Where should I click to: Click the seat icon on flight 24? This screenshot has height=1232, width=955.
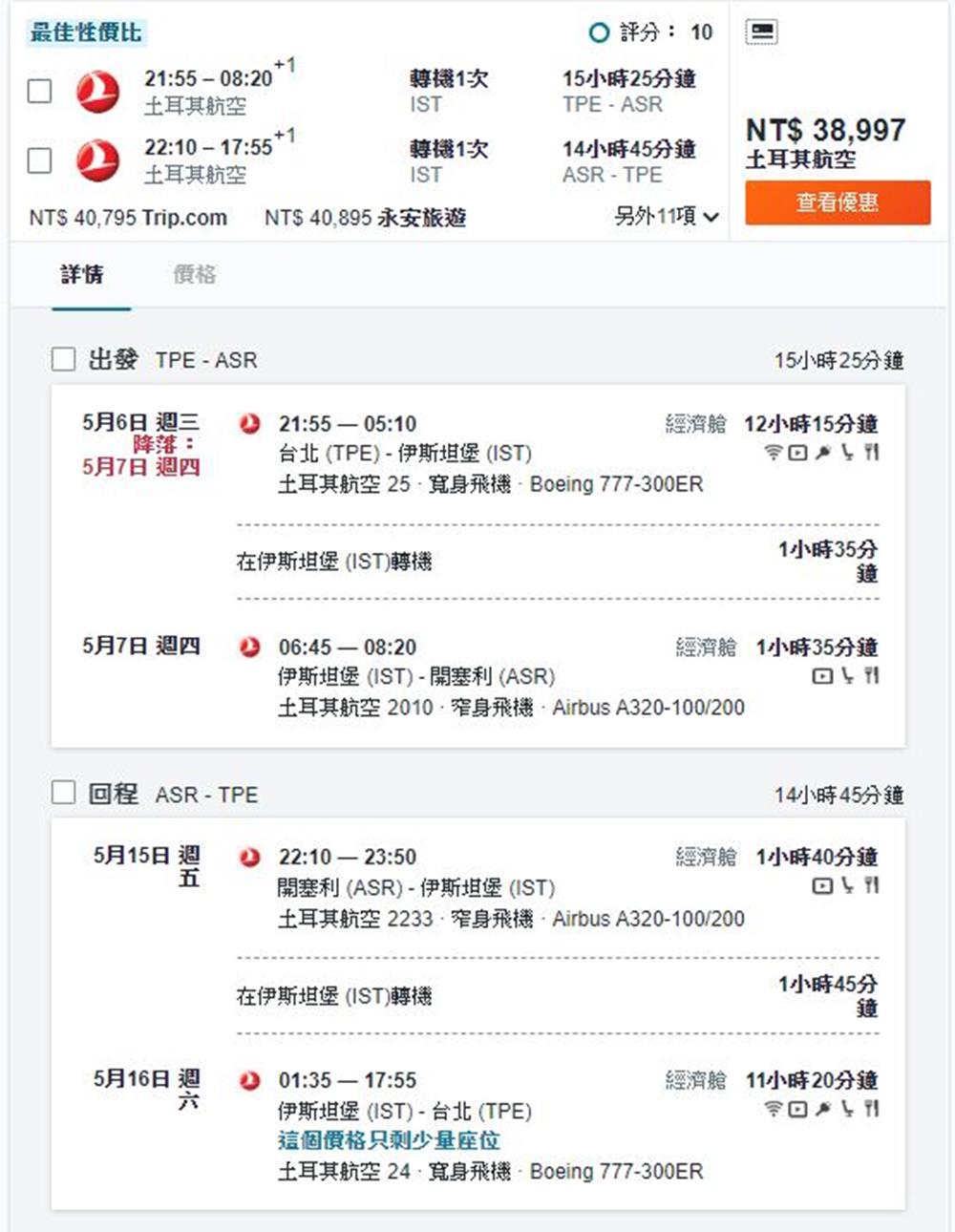click(x=847, y=1109)
